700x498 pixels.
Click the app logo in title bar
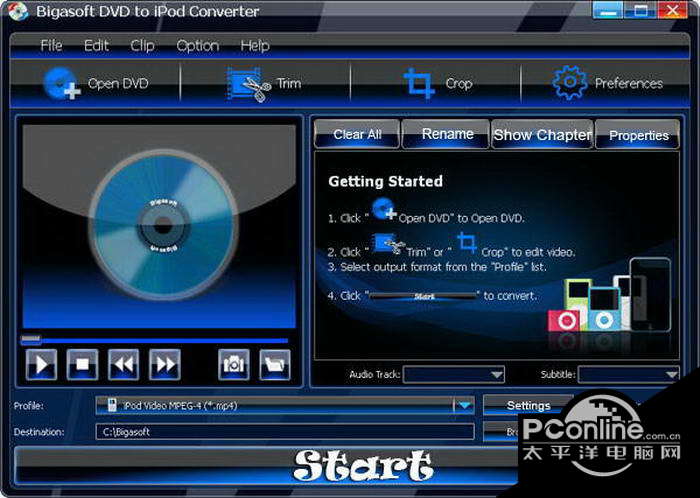point(18,12)
